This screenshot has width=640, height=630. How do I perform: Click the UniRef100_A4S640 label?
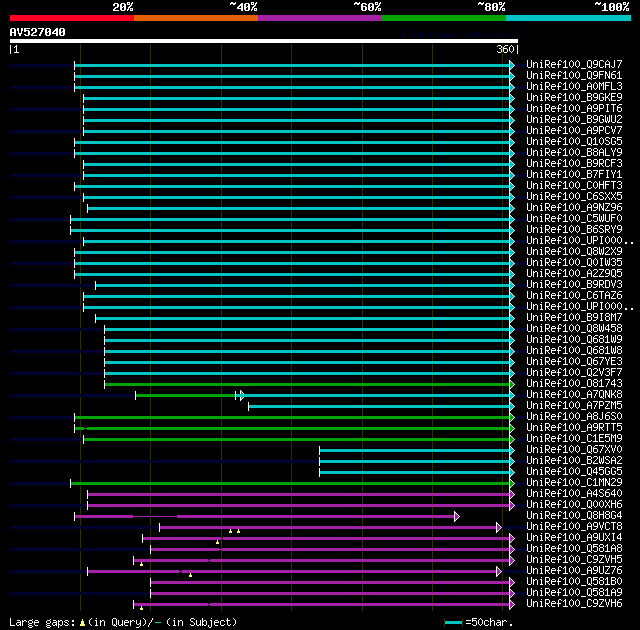pos(574,494)
